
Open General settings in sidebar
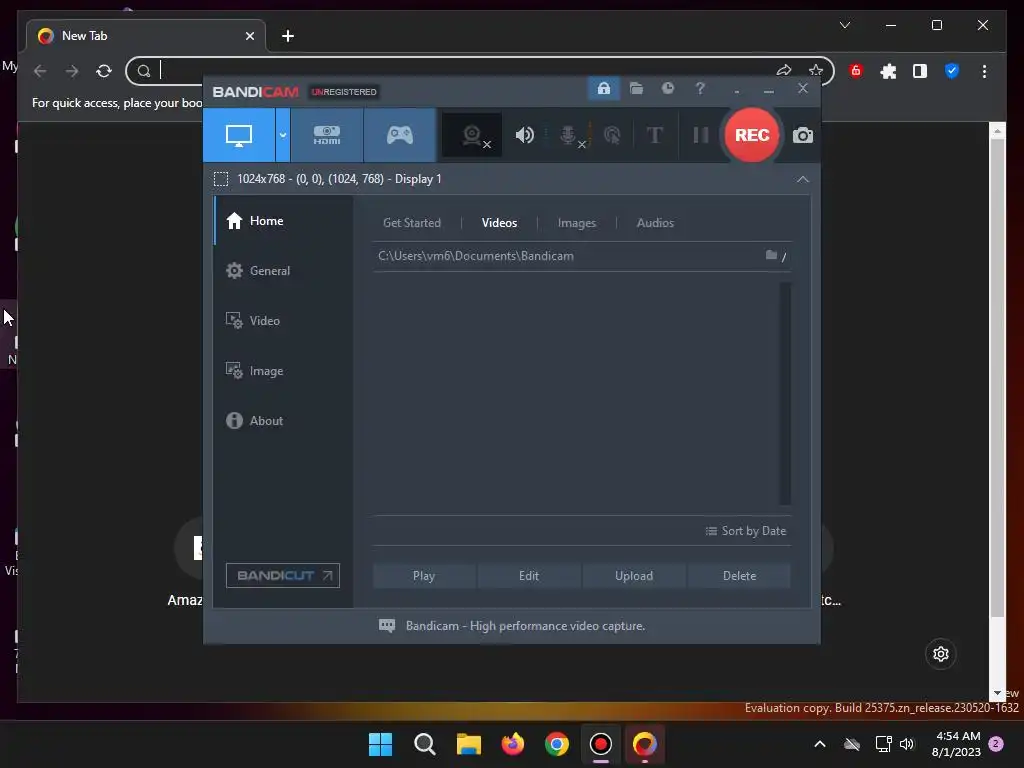(283, 270)
